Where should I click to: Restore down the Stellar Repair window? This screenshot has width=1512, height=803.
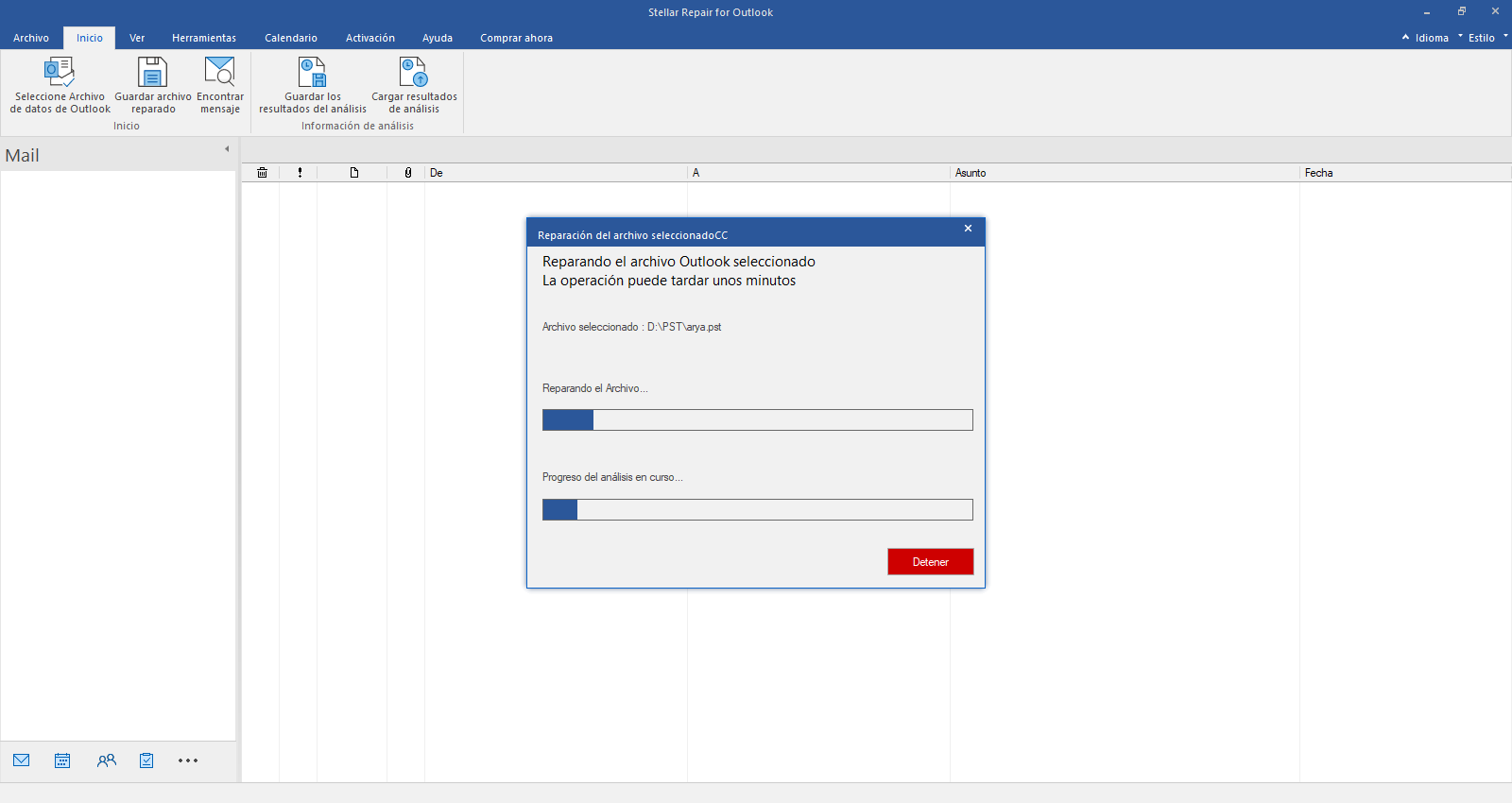[1461, 12]
